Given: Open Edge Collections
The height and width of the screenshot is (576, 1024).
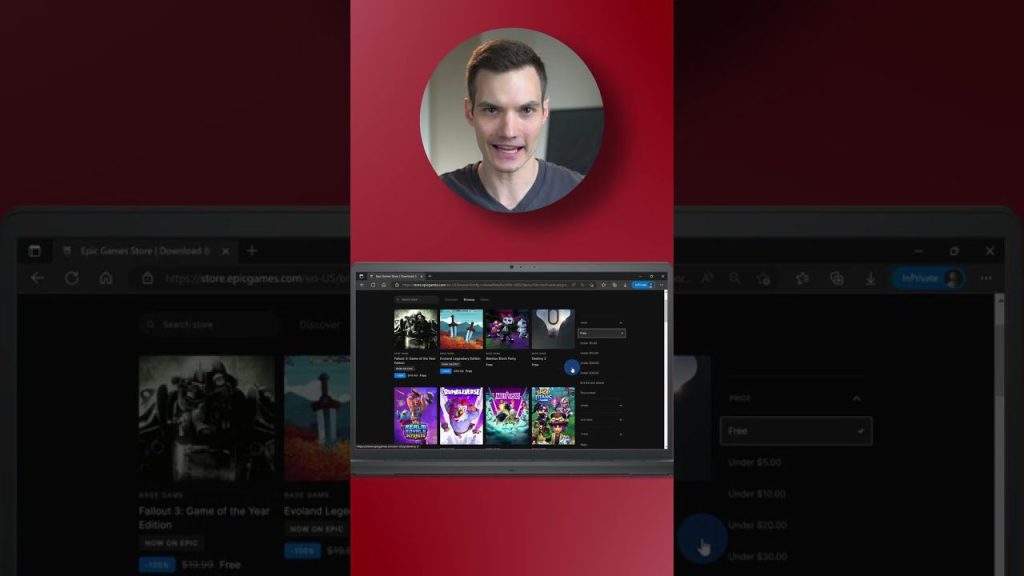Looking at the screenshot, I should [x=837, y=279].
